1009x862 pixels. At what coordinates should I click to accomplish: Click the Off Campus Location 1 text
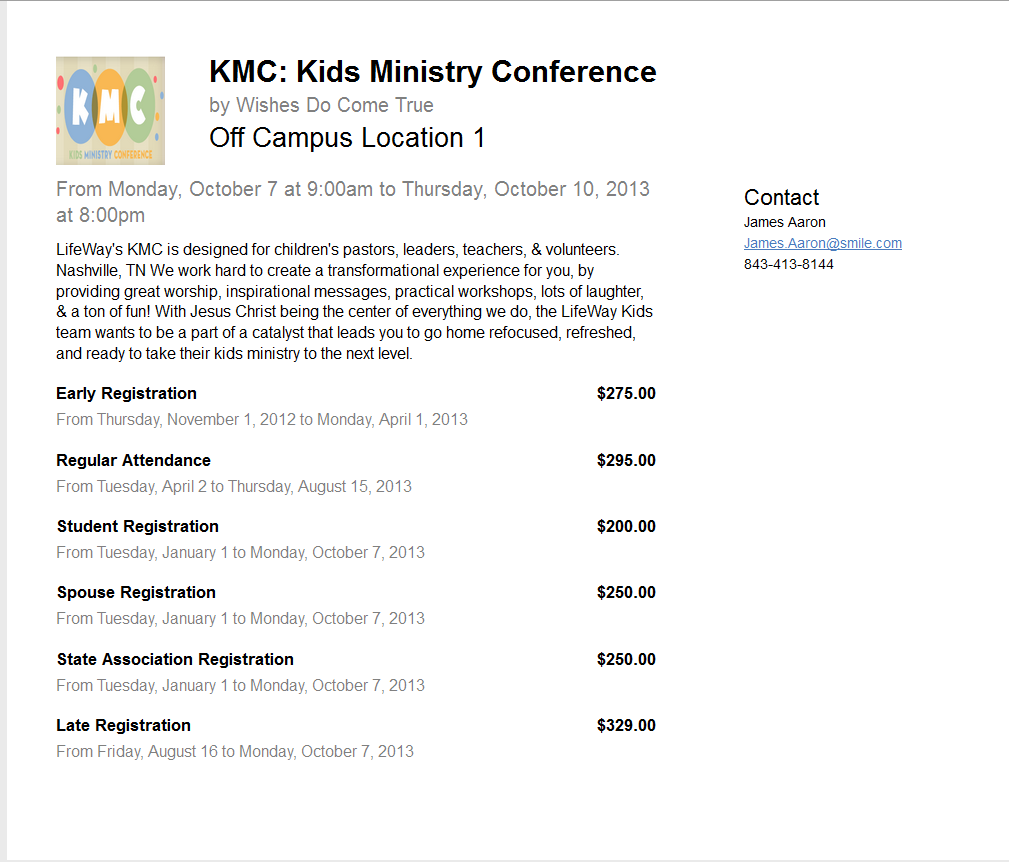[x=347, y=138]
